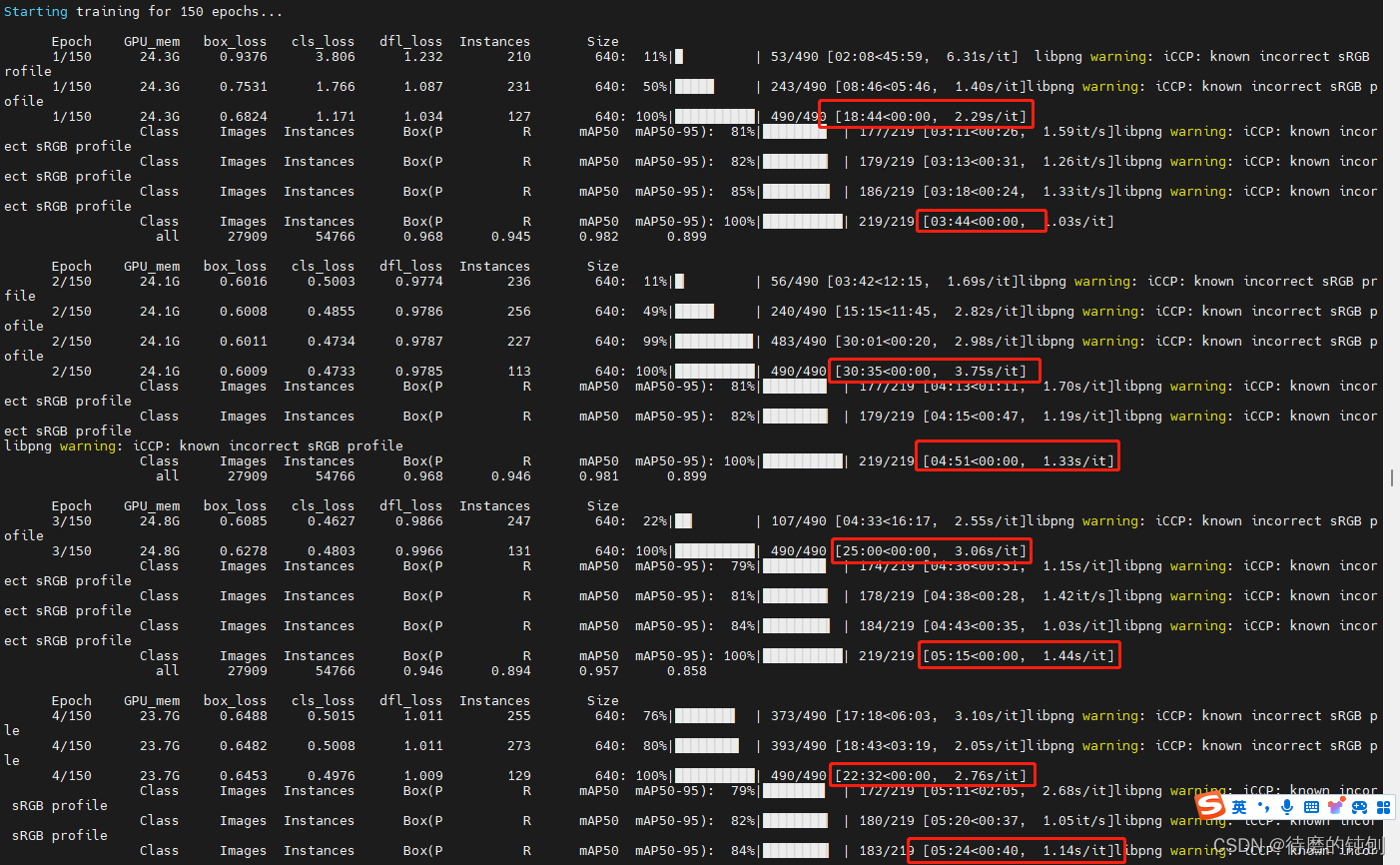Screen dimensions: 1400x865
Task: Click mAP50 result 0.981
Action: click(598, 476)
